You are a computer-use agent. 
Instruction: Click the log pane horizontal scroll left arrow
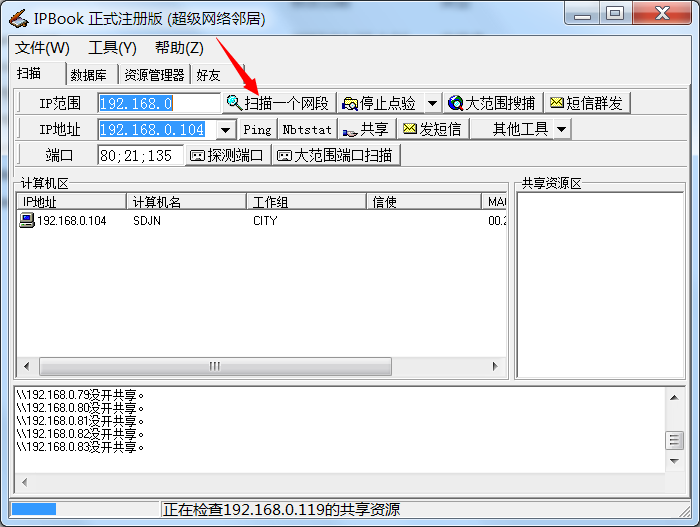click(24, 482)
